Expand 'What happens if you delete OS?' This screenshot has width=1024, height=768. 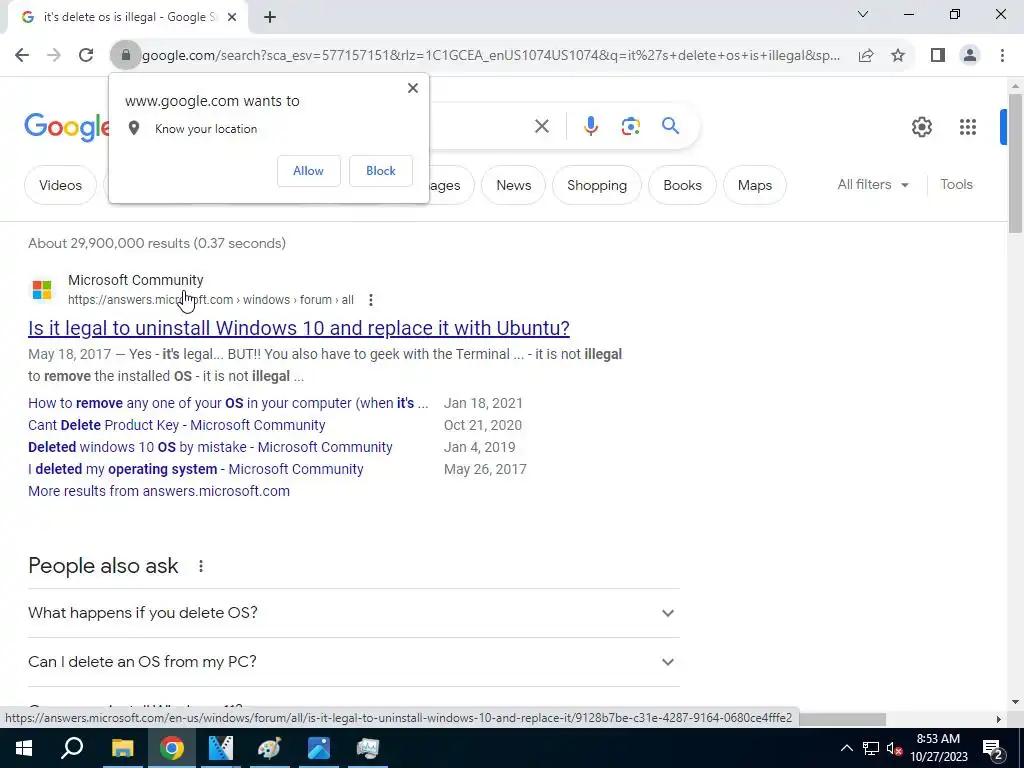point(353,613)
